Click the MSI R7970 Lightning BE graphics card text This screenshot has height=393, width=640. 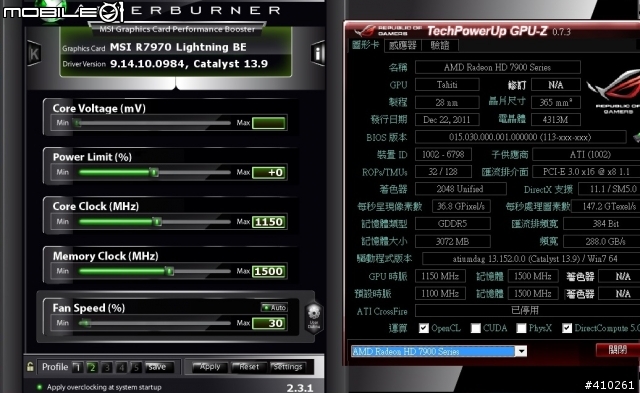pyautogui.click(x=178, y=47)
